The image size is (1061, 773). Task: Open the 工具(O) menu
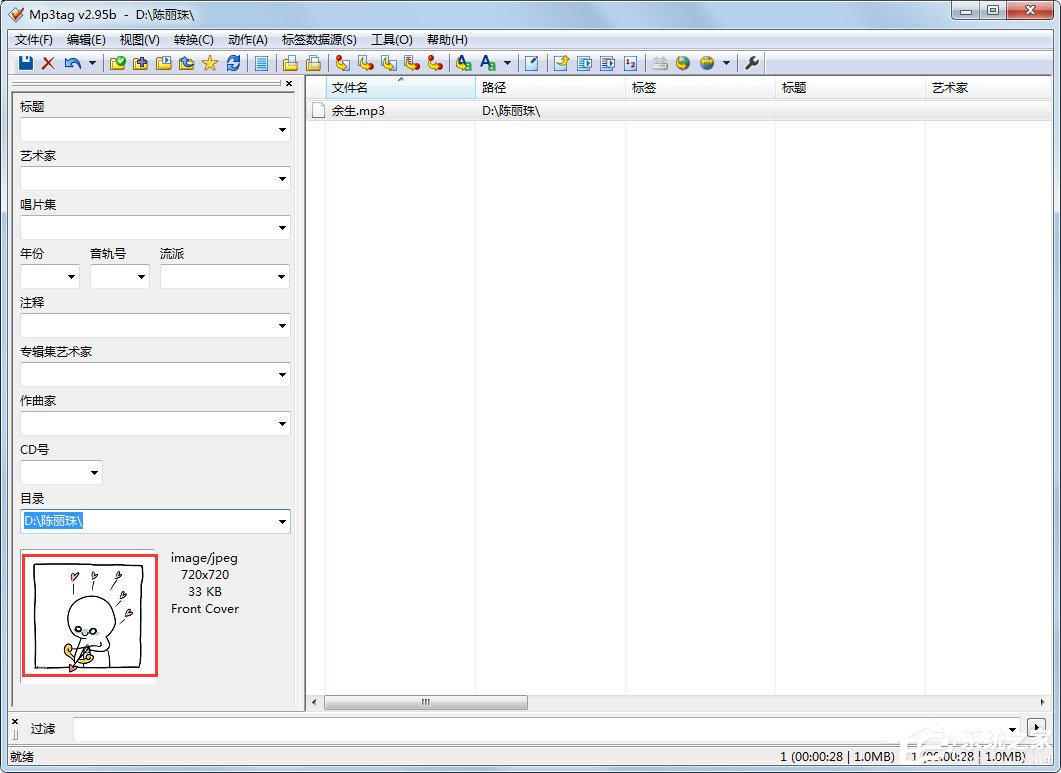pos(392,40)
